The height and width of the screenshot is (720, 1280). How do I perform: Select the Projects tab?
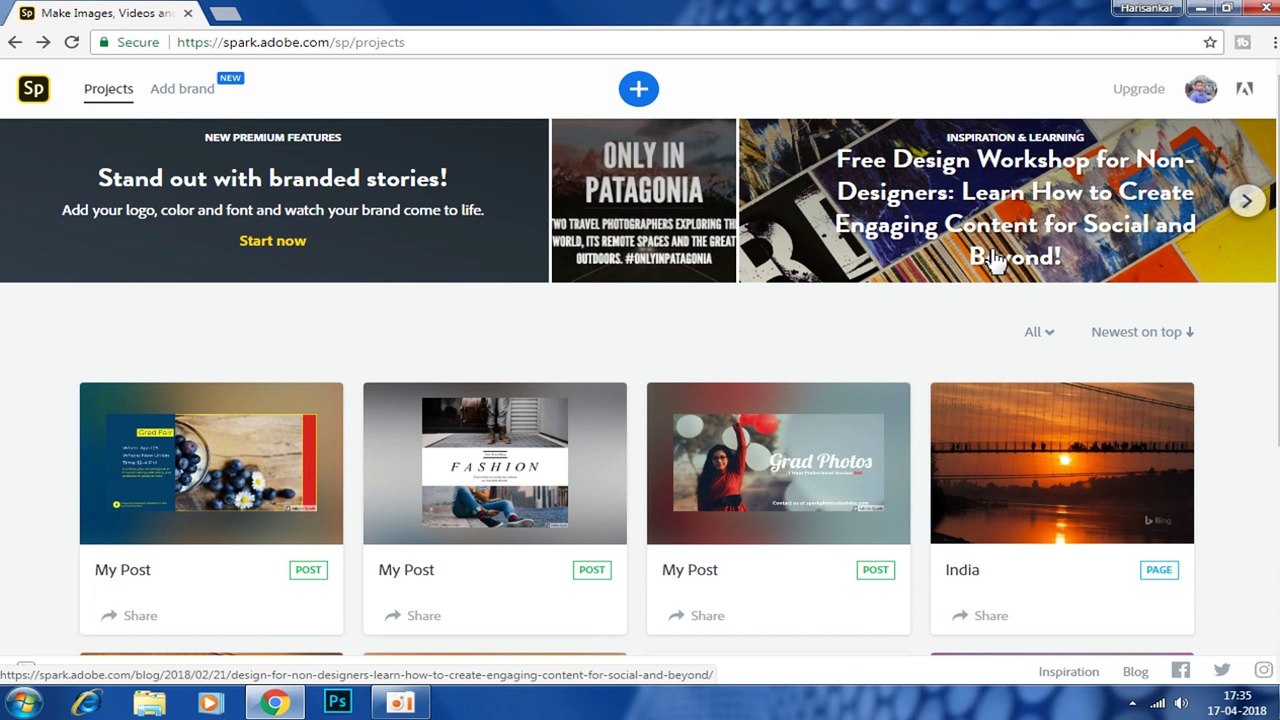(108, 89)
